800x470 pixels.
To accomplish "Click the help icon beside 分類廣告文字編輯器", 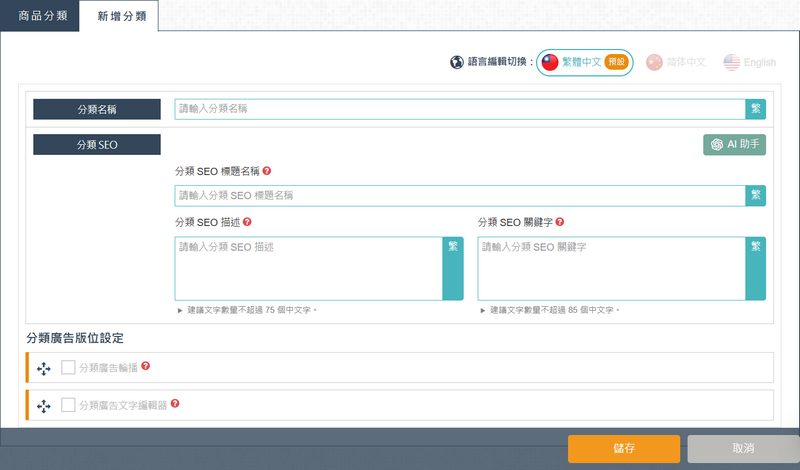I will (x=175, y=404).
